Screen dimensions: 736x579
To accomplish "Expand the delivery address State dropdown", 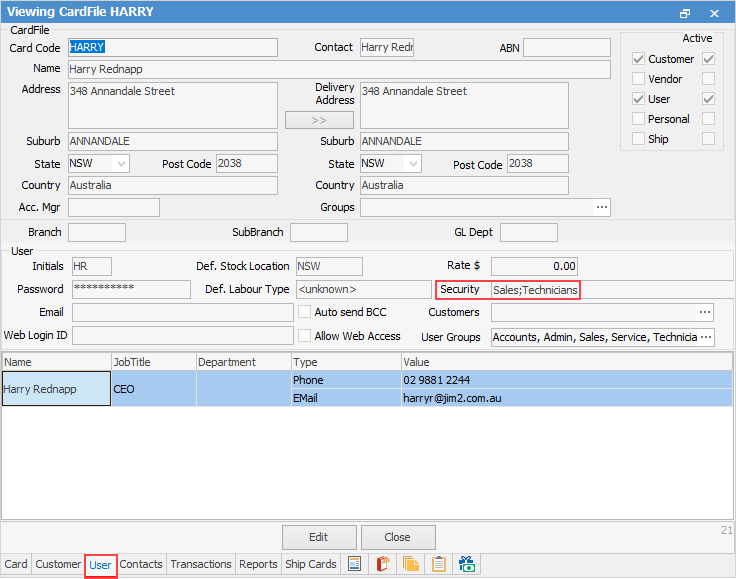I will 412,164.
